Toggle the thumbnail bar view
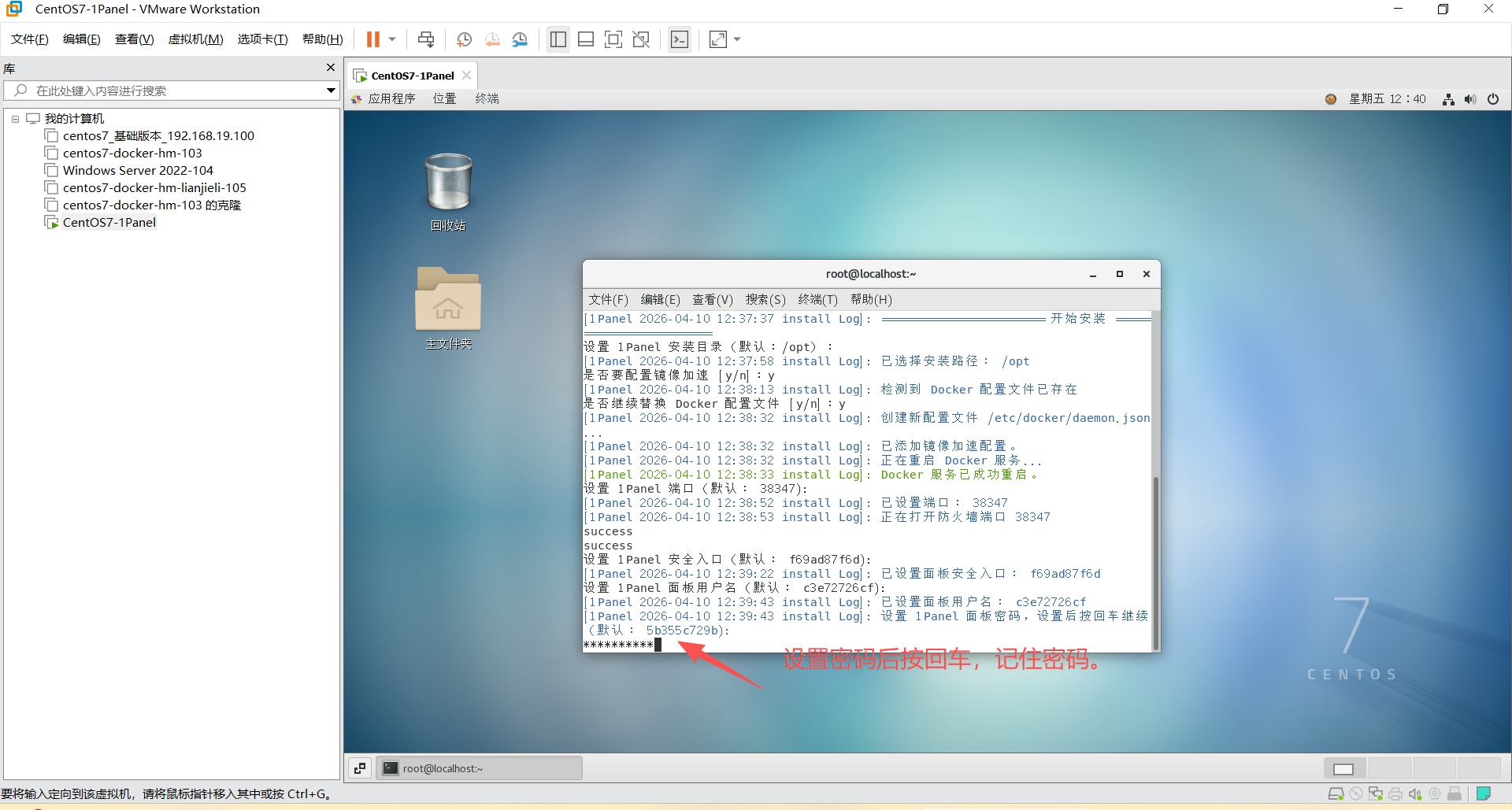This screenshot has height=810, width=1512. click(x=586, y=39)
